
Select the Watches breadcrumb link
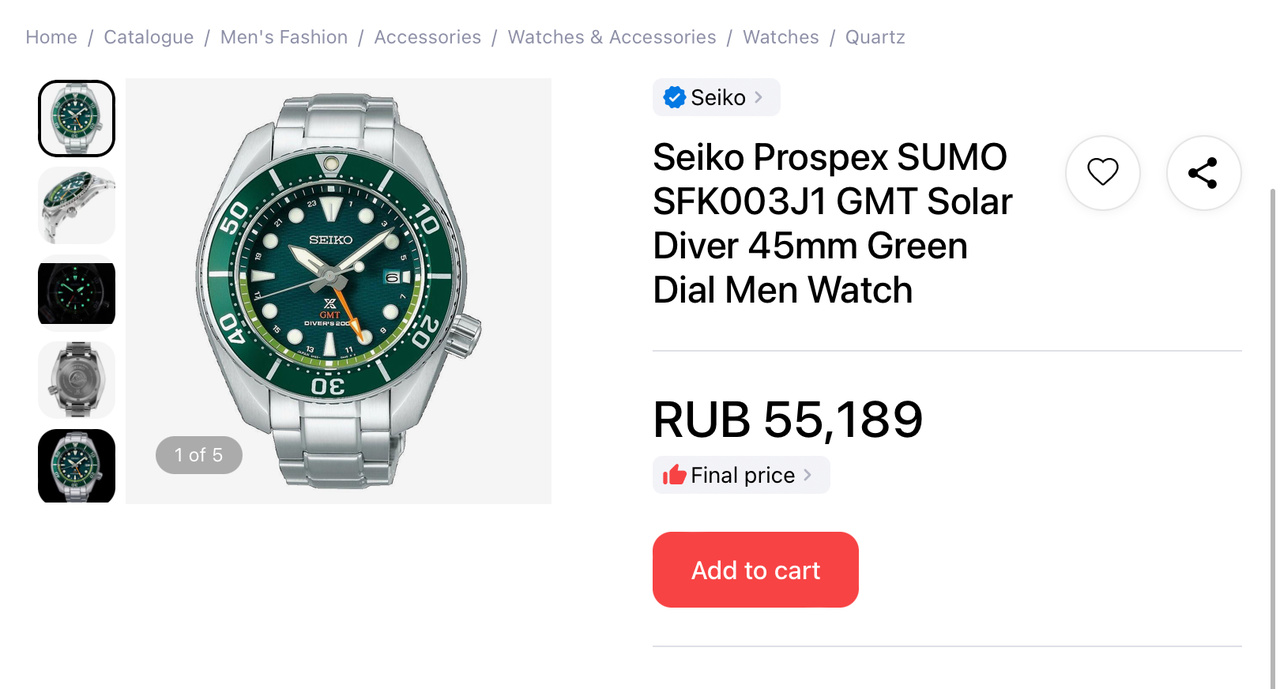click(780, 37)
